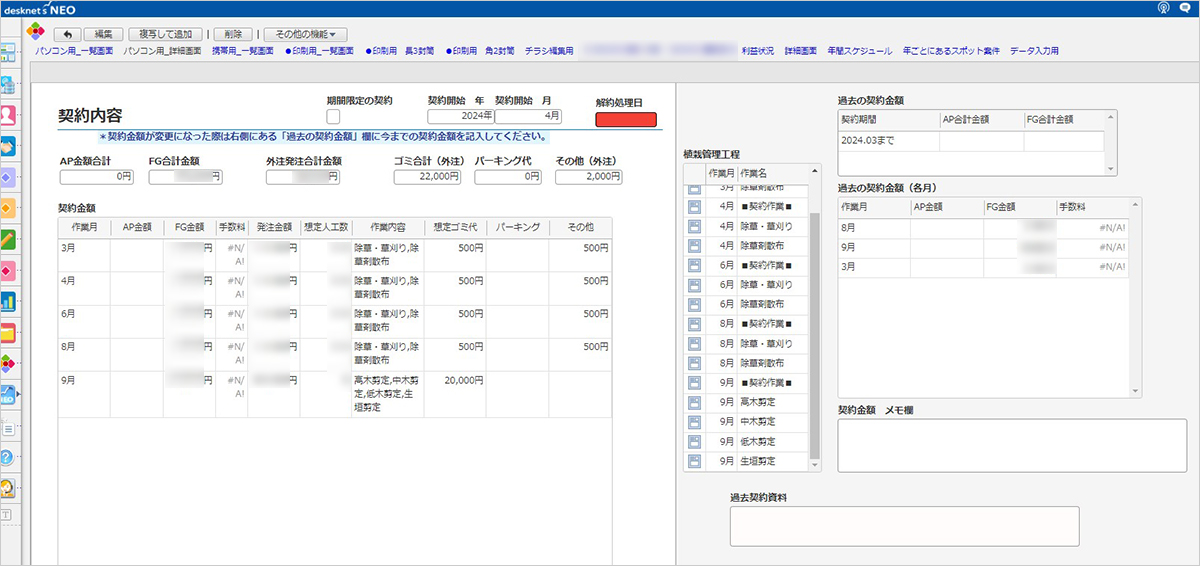Open the chat bubble icon in the header
Viewport: 1200px width, 566px height.
pos(1187,8)
